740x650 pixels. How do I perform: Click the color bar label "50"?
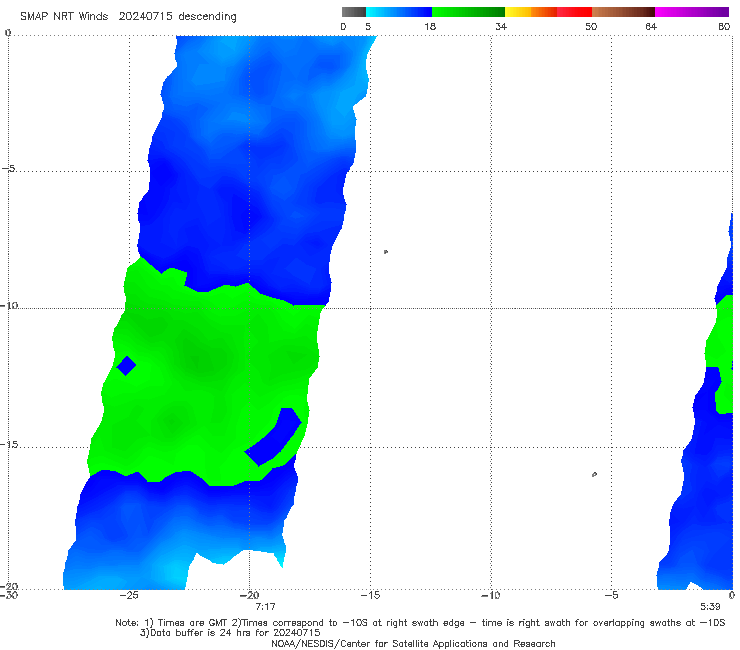coord(591,26)
